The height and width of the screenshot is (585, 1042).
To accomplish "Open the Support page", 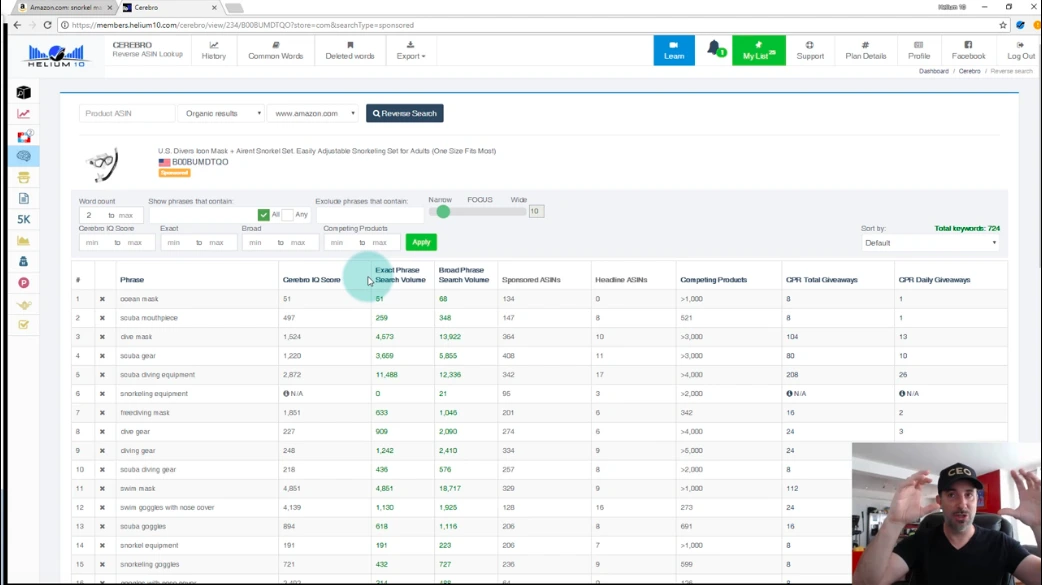I will click(810, 51).
